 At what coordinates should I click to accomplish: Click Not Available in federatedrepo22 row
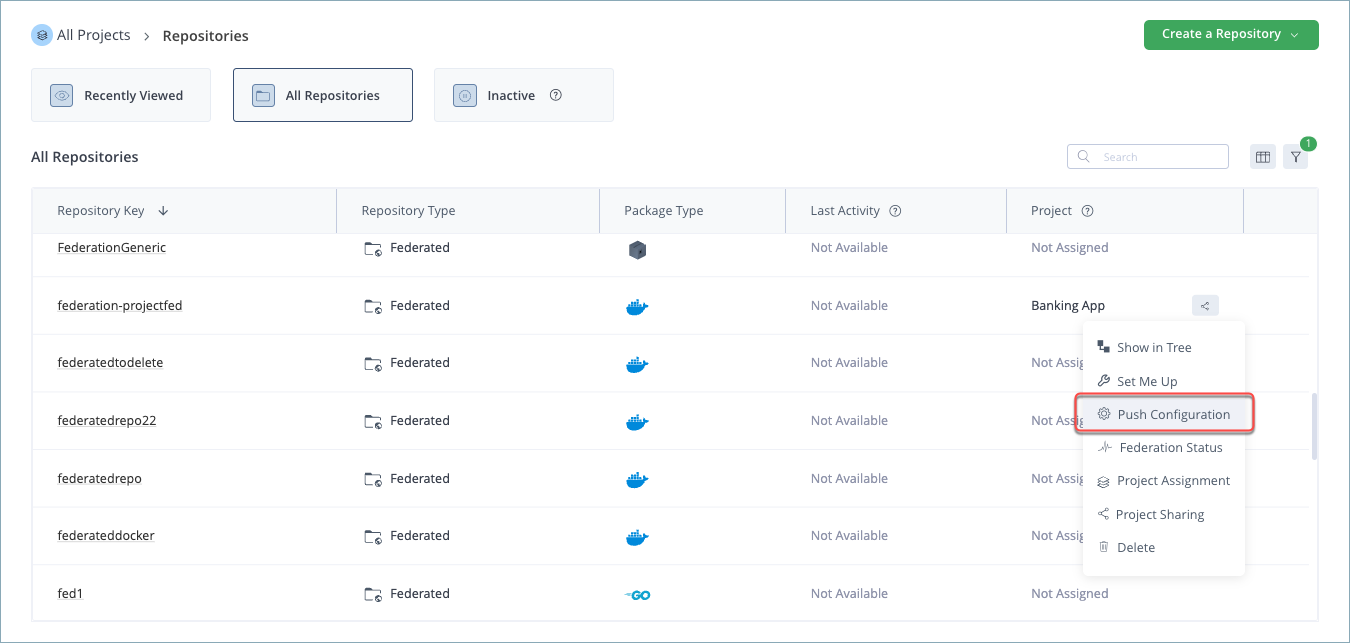(849, 420)
